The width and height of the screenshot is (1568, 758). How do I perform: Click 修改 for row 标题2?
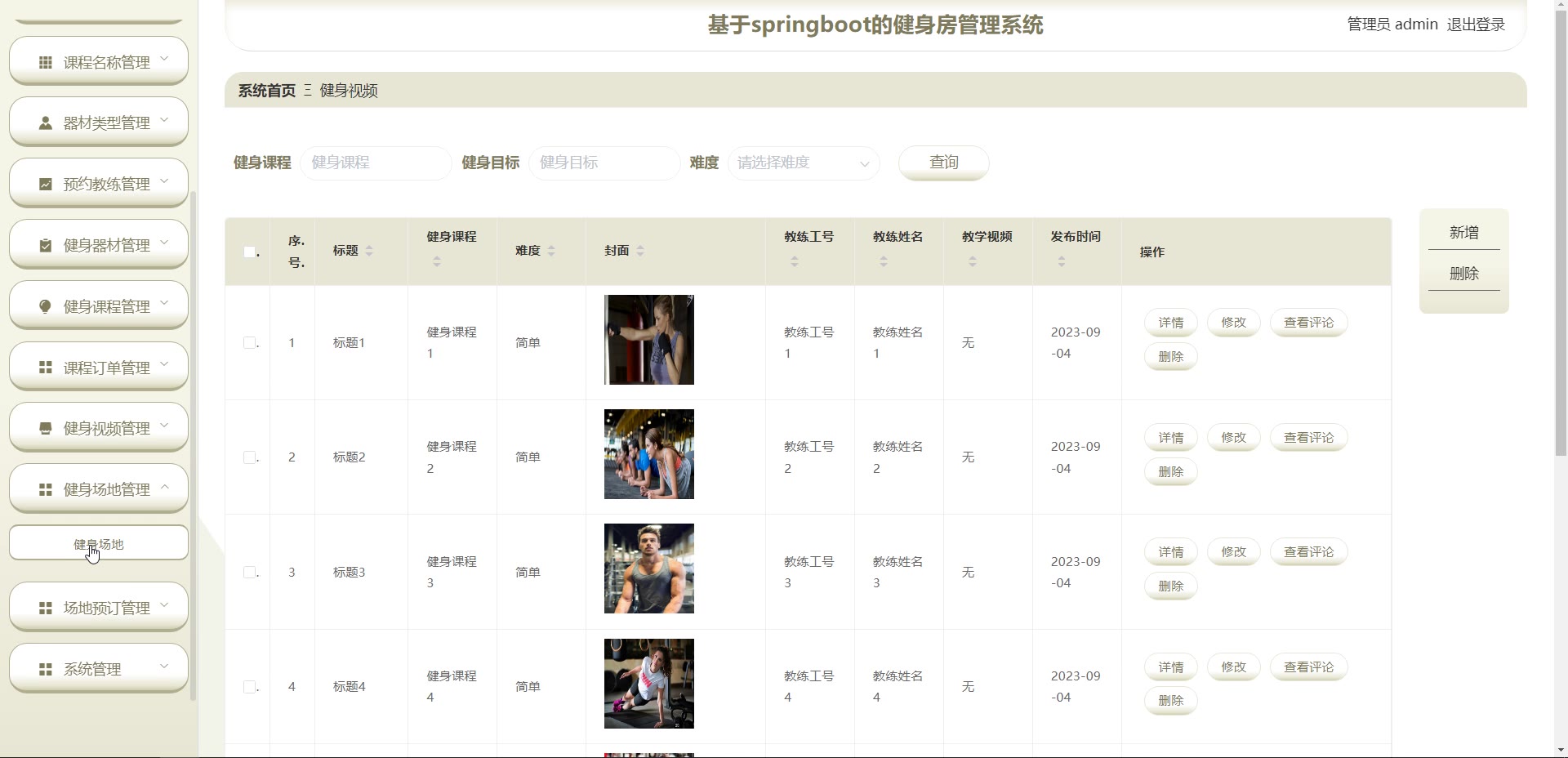pos(1234,438)
